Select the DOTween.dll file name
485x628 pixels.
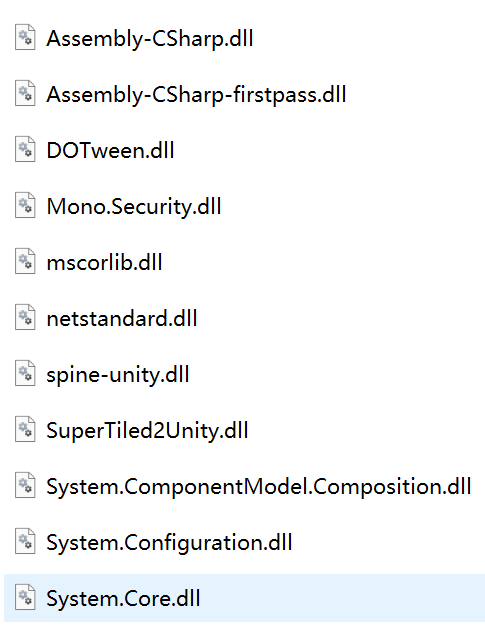coord(110,151)
